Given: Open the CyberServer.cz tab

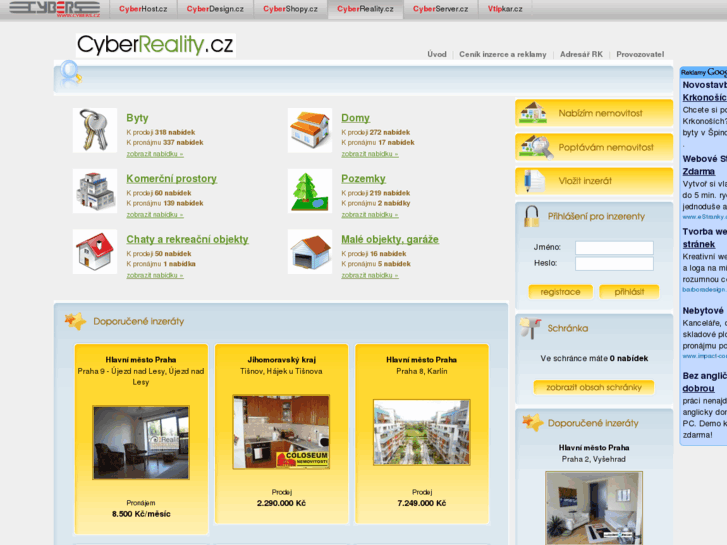Looking at the screenshot, I should pos(440,9).
